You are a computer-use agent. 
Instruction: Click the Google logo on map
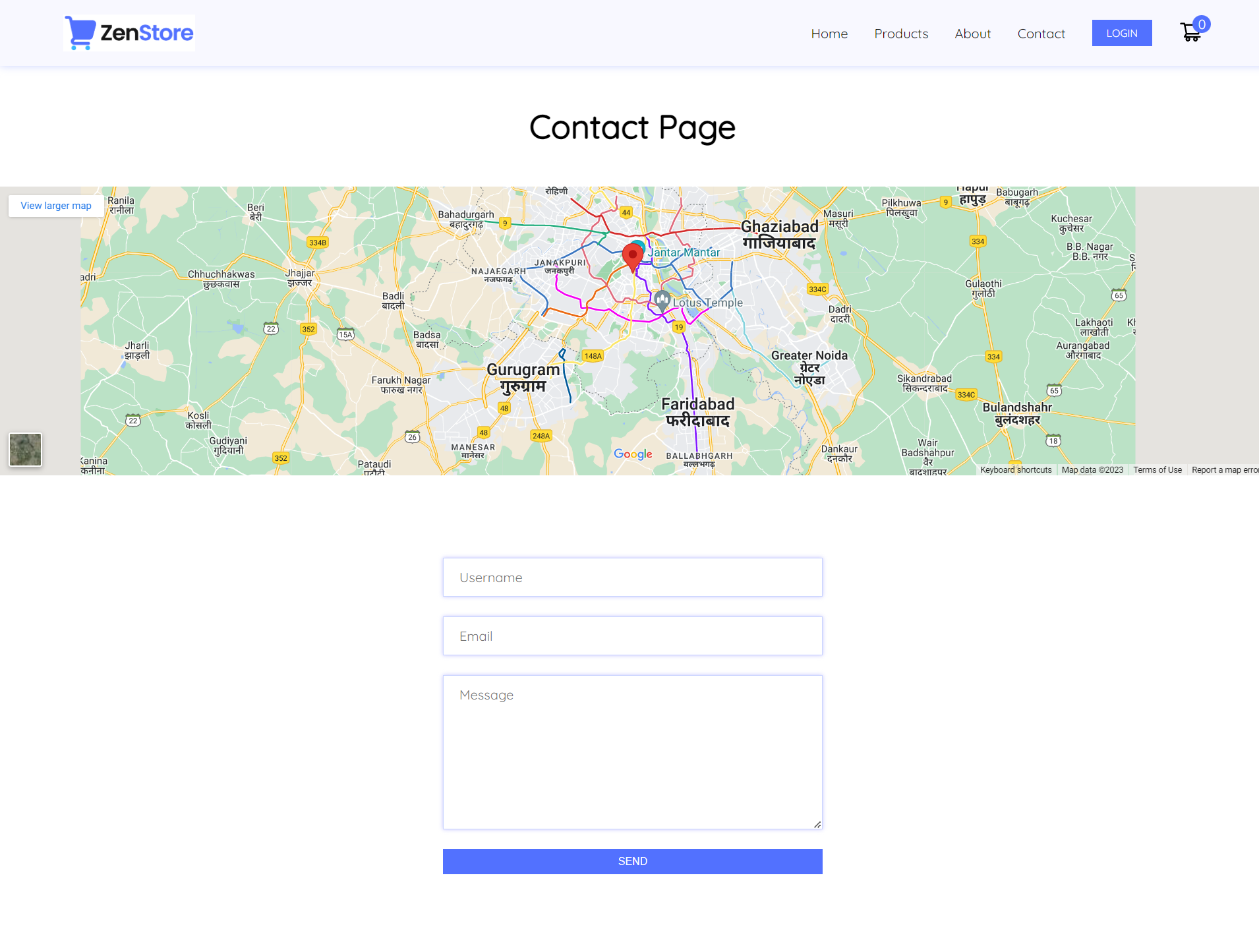tap(633, 454)
